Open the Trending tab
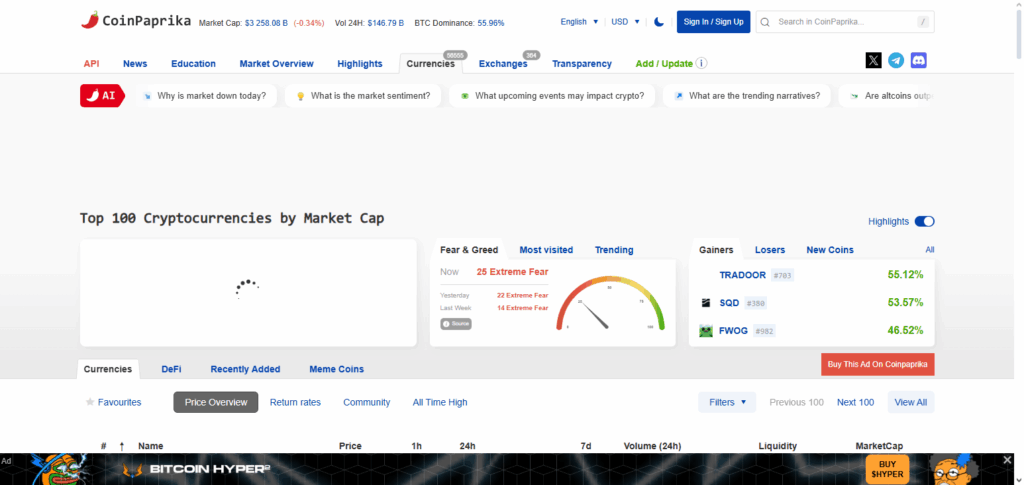Image resolution: width=1024 pixels, height=485 pixels. click(613, 250)
